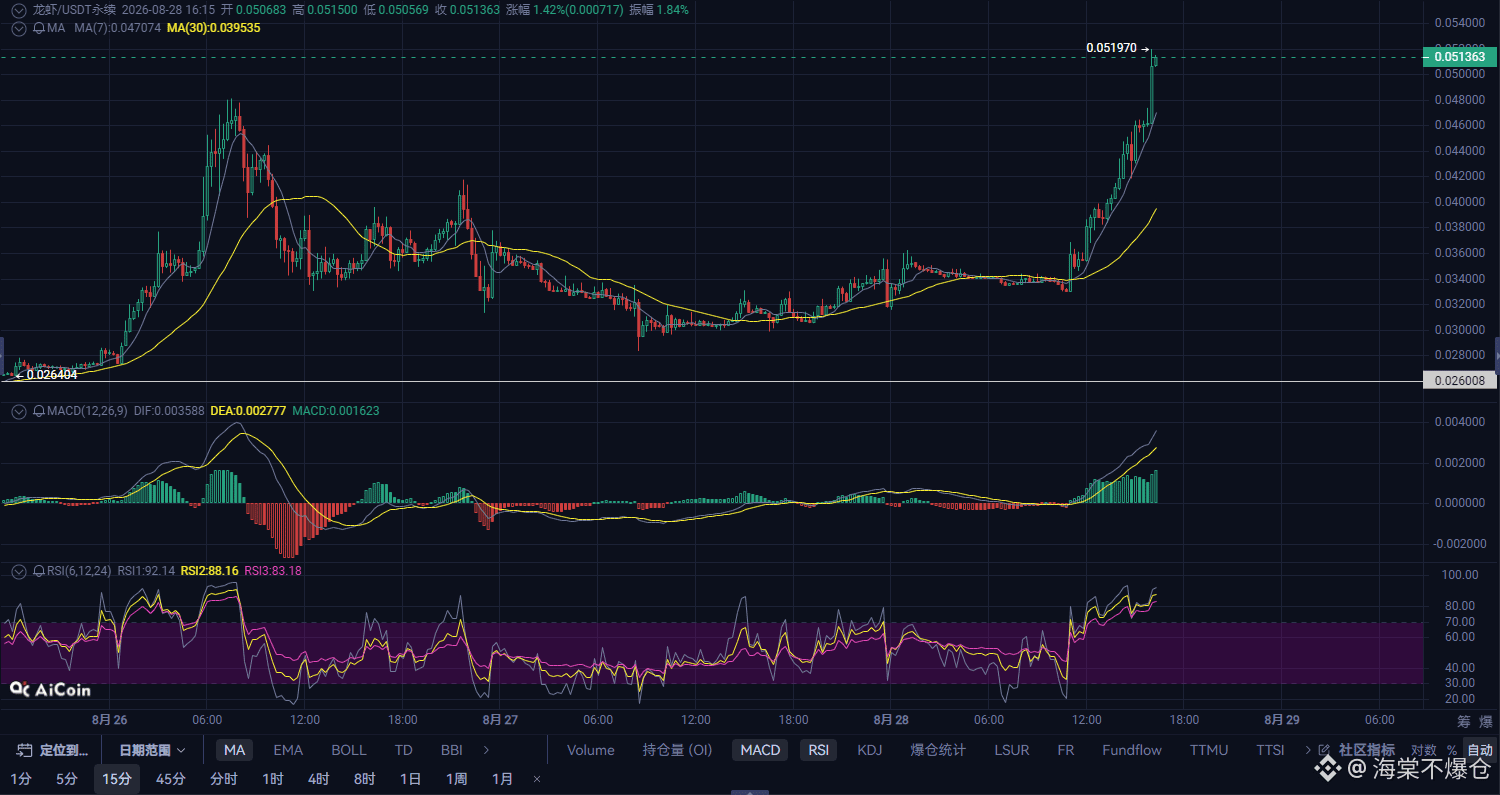Collapse the RSI indicator panel
The width and height of the screenshot is (1500, 795).
pos(18,571)
